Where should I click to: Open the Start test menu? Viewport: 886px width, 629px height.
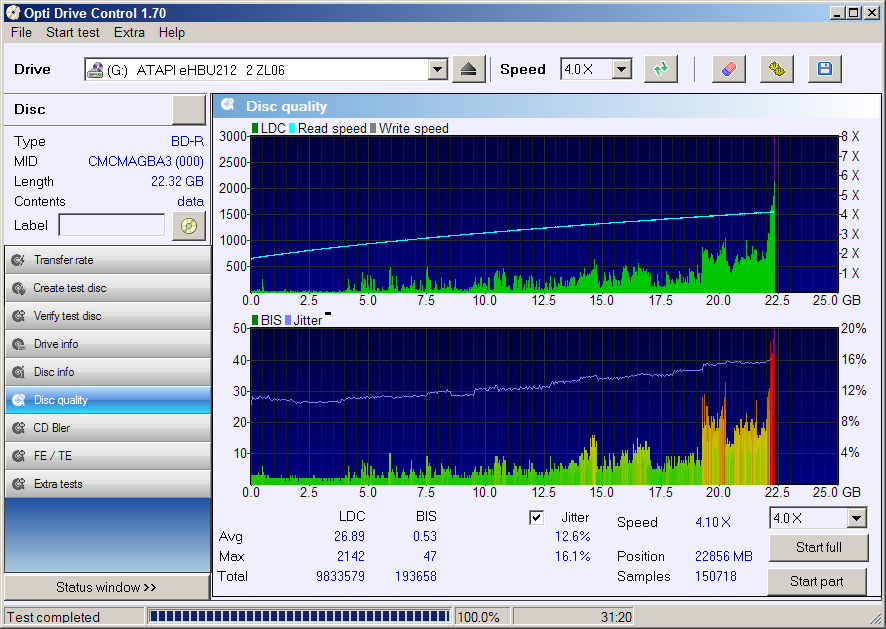[73, 32]
